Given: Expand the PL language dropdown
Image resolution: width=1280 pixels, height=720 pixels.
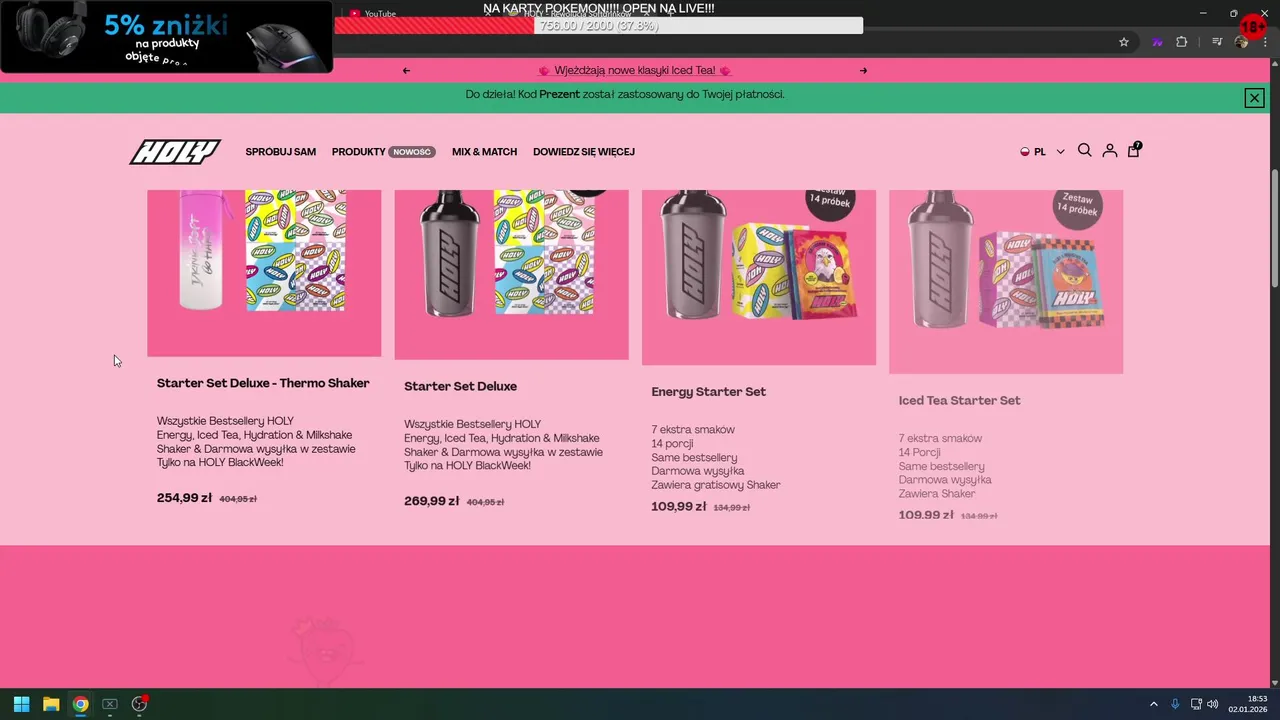Looking at the screenshot, I should (x=1043, y=152).
